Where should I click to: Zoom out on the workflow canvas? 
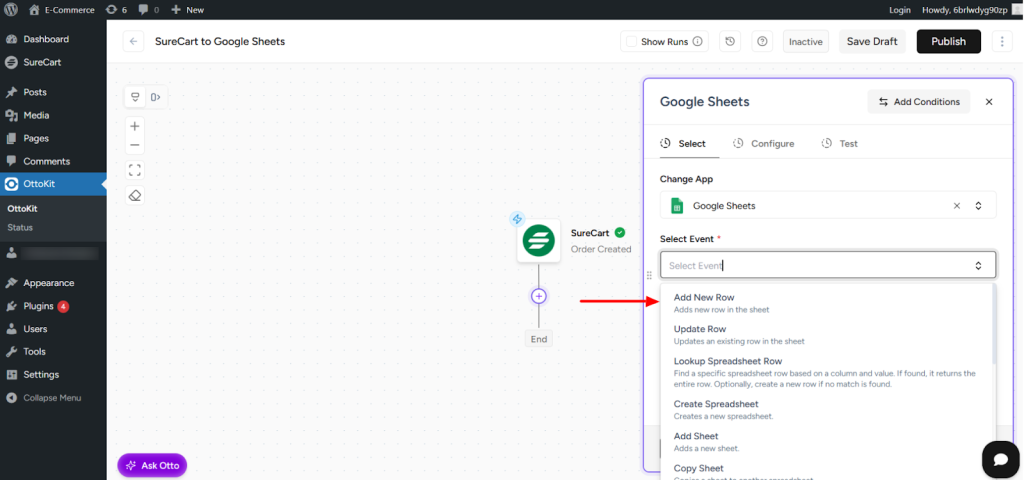pos(135,146)
